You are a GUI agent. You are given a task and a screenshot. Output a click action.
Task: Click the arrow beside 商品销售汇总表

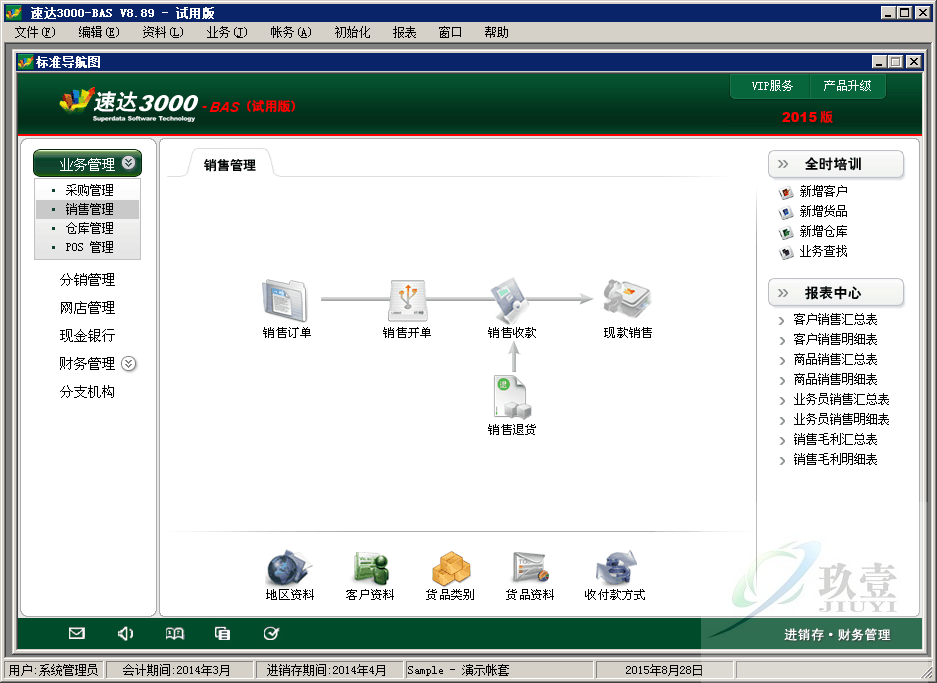pos(782,361)
